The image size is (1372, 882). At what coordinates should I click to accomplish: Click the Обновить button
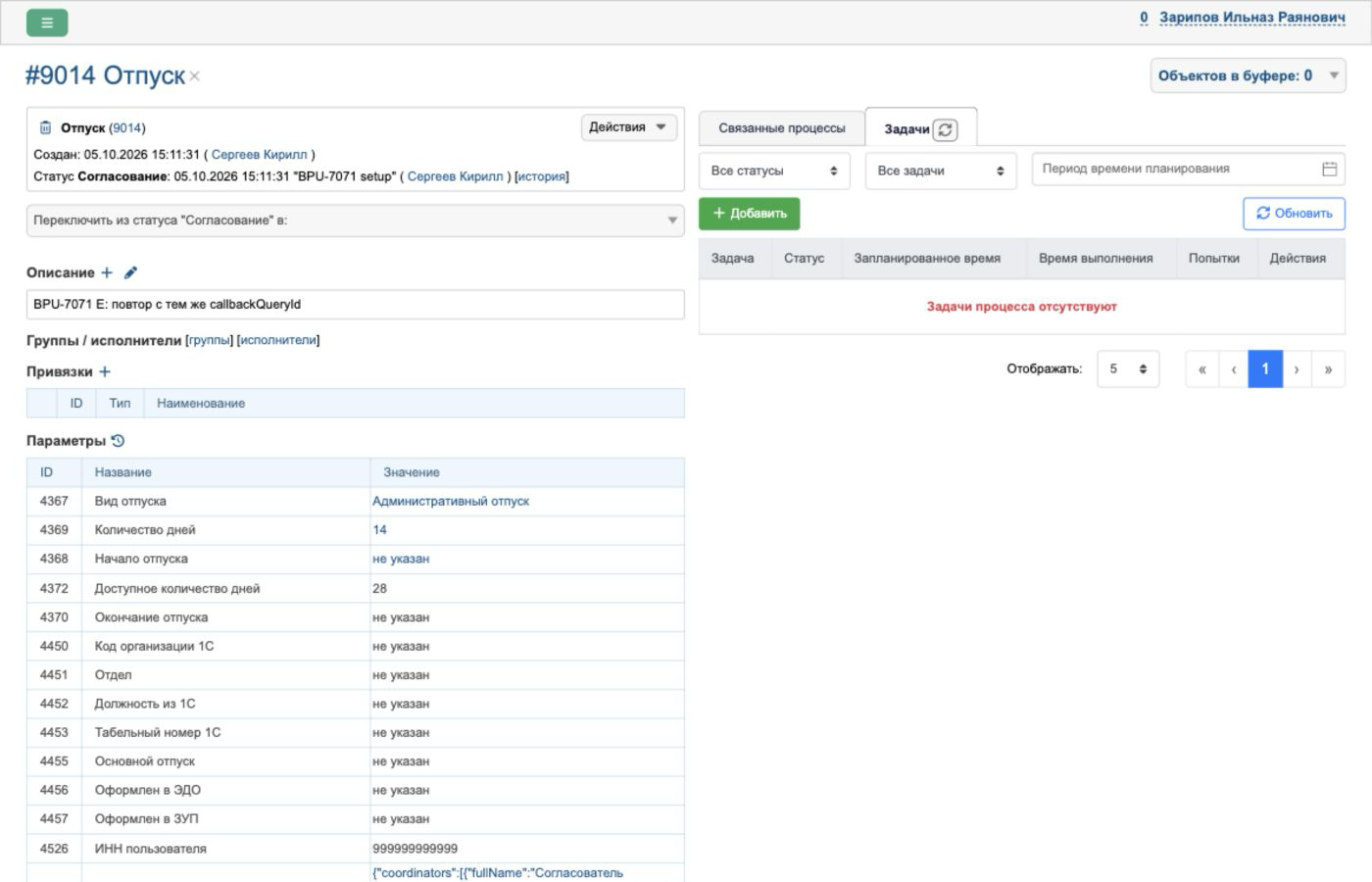pyautogui.click(x=1294, y=214)
